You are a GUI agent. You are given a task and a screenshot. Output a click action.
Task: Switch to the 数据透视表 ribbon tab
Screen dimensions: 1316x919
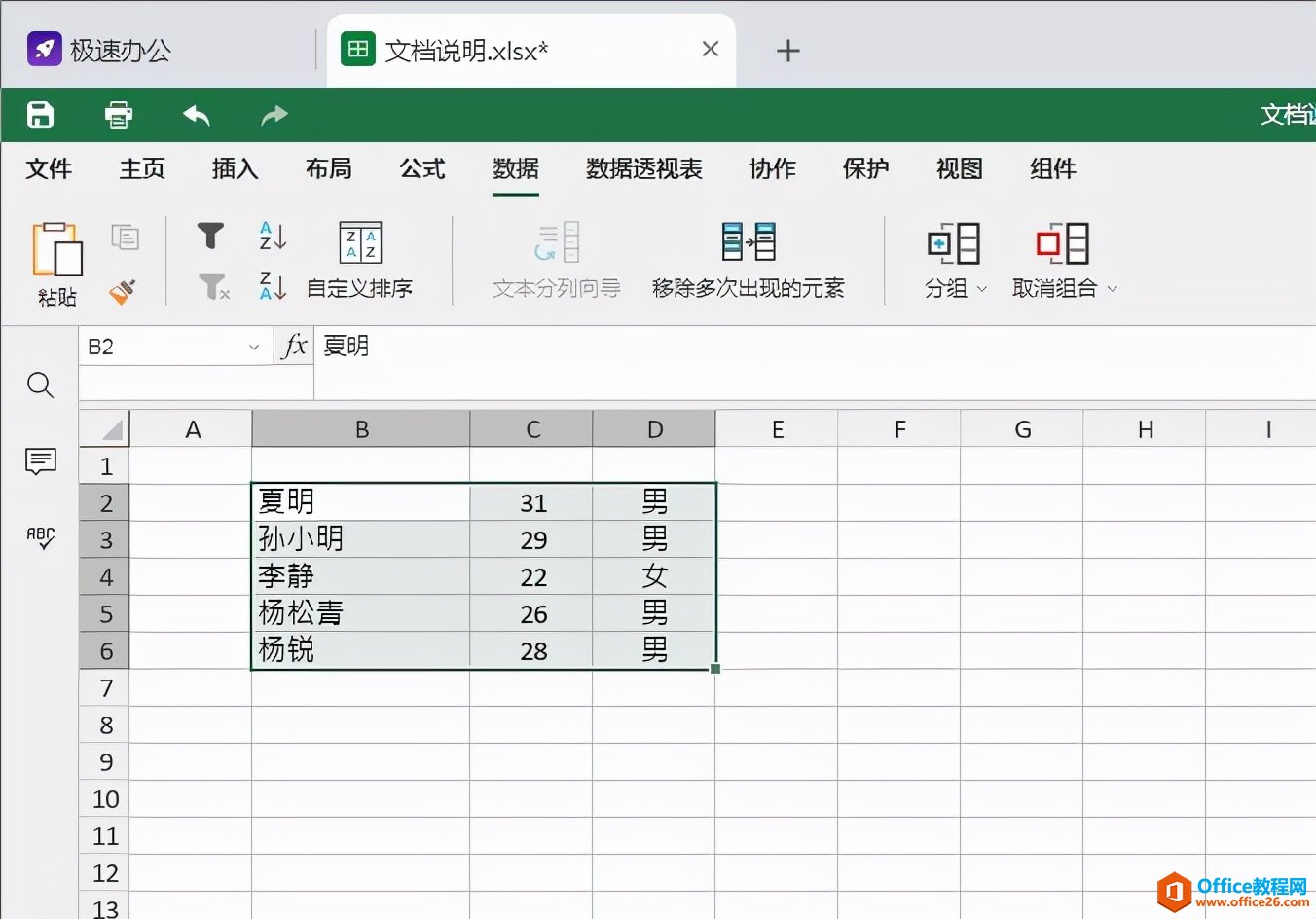point(642,168)
